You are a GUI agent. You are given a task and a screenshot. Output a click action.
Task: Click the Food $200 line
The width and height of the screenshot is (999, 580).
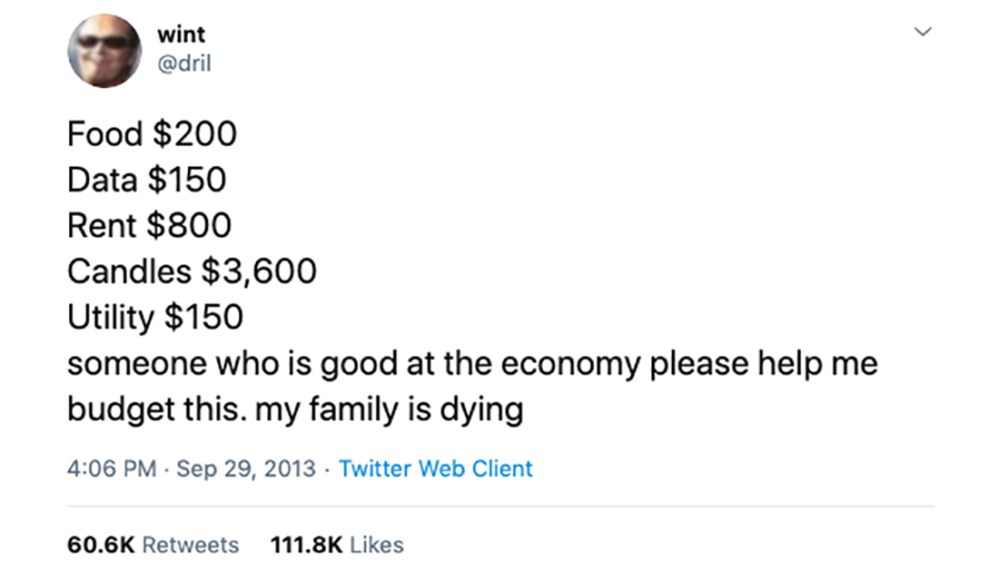(152, 134)
